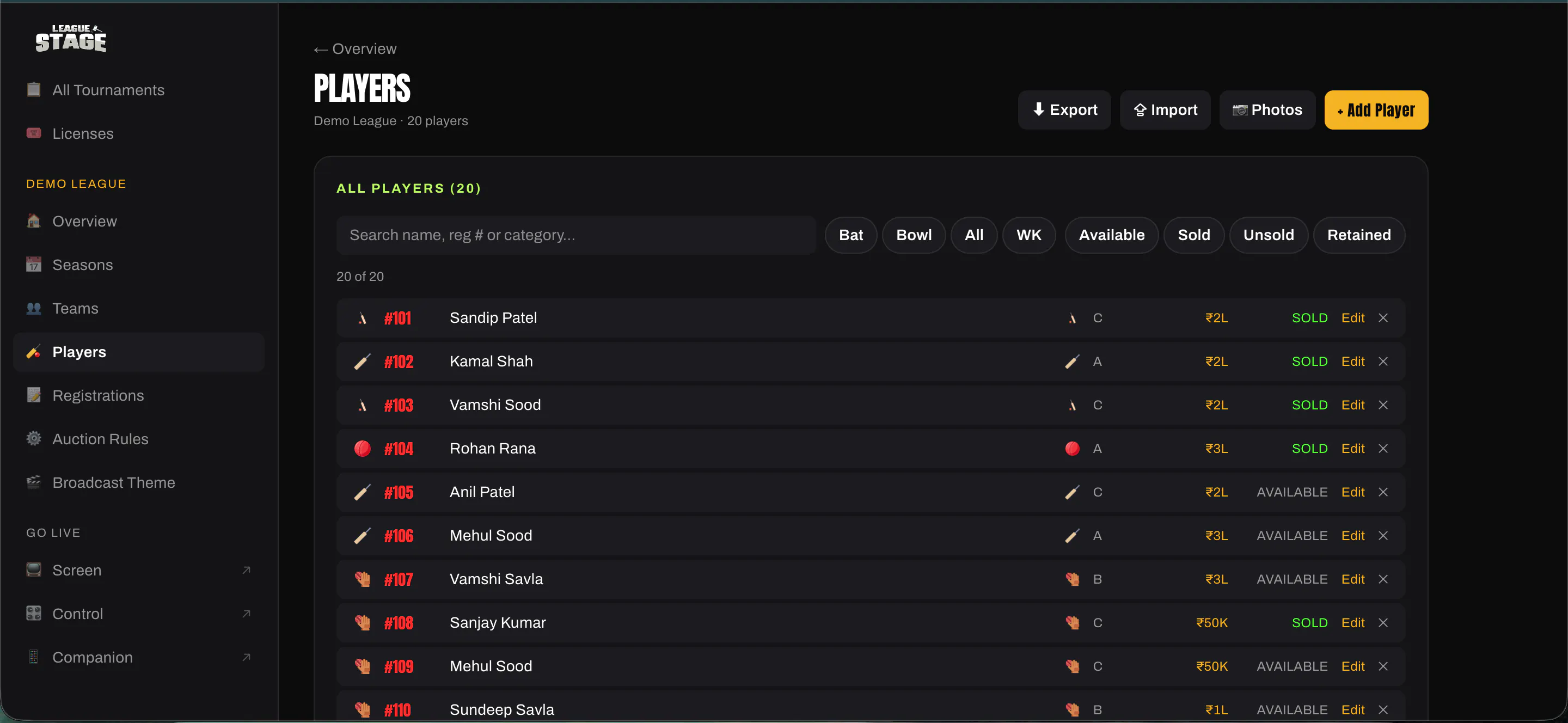Open the Seasons section
Image resolution: width=1568 pixels, height=723 pixels.
pos(138,265)
